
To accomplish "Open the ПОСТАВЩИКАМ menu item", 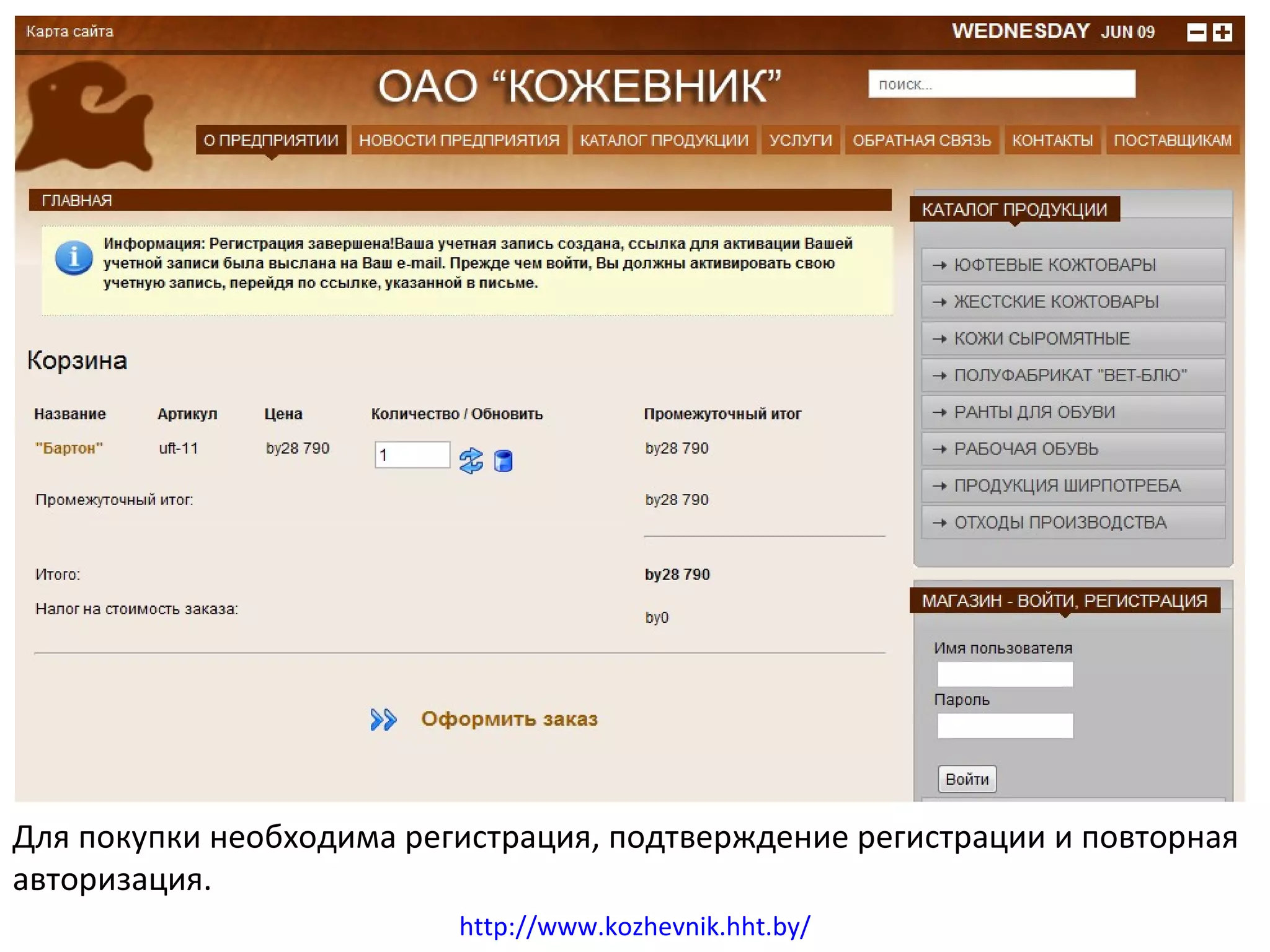I will tap(1173, 140).
